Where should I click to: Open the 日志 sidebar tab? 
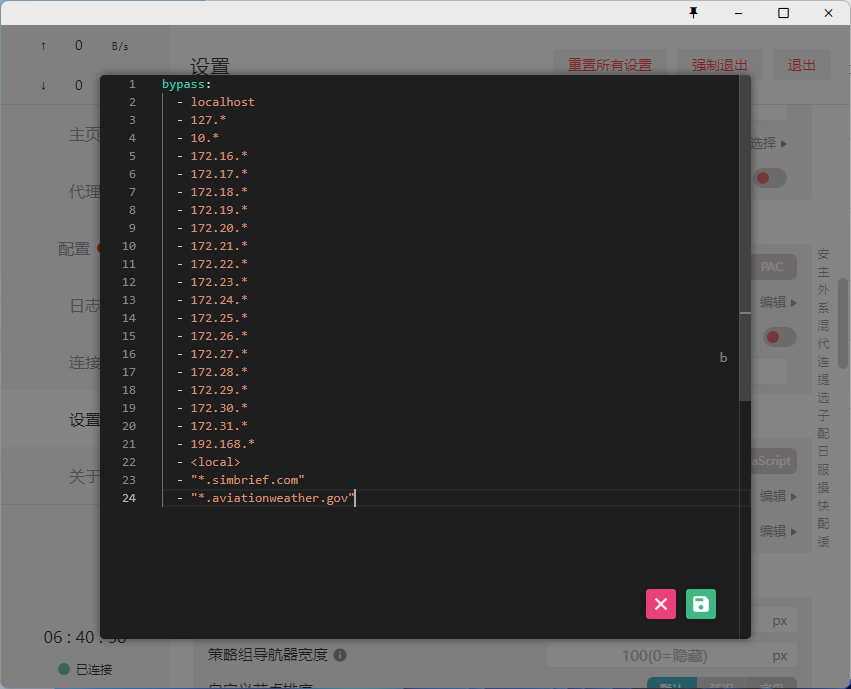(85, 305)
